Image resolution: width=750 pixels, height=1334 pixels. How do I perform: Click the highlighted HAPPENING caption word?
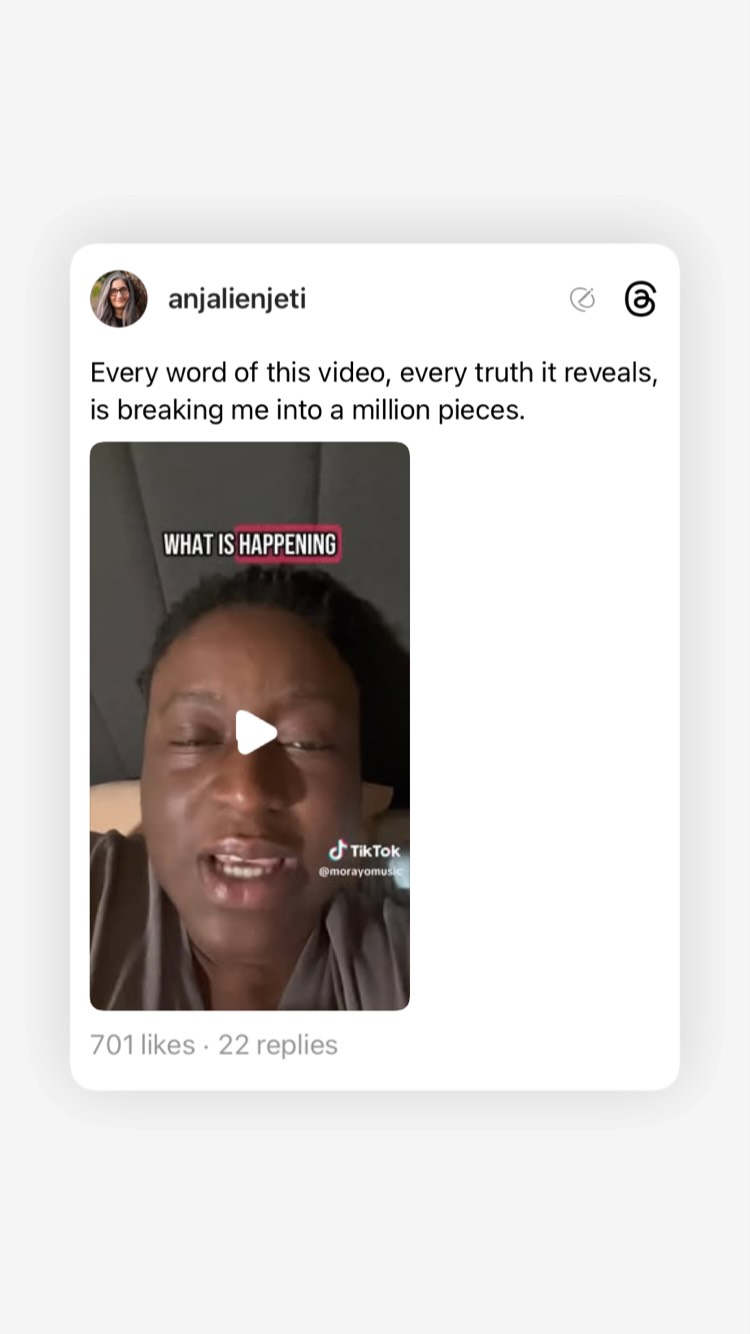[x=288, y=544]
